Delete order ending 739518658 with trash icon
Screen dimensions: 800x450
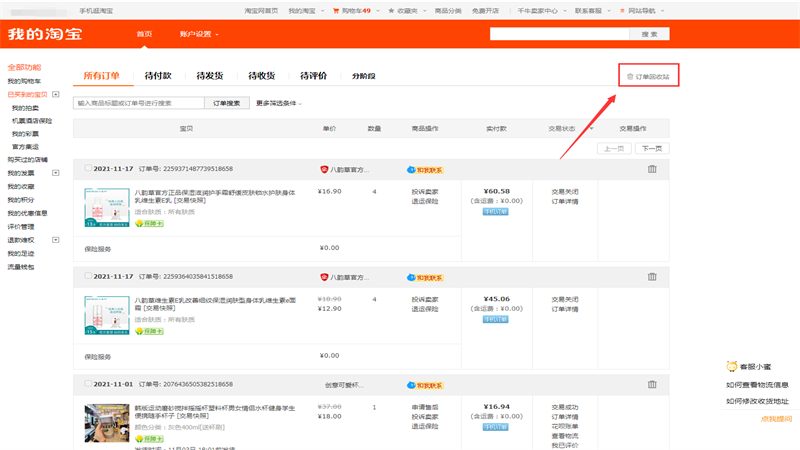click(652, 169)
